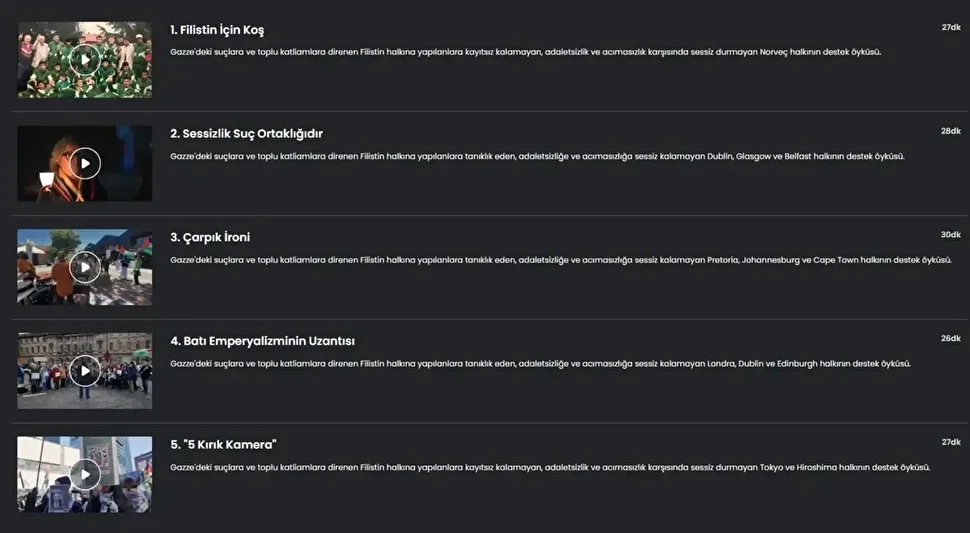Click the episode 1 description about Norveç halkı
Image resolution: width=970 pixels, height=533 pixels.
[x=525, y=52]
